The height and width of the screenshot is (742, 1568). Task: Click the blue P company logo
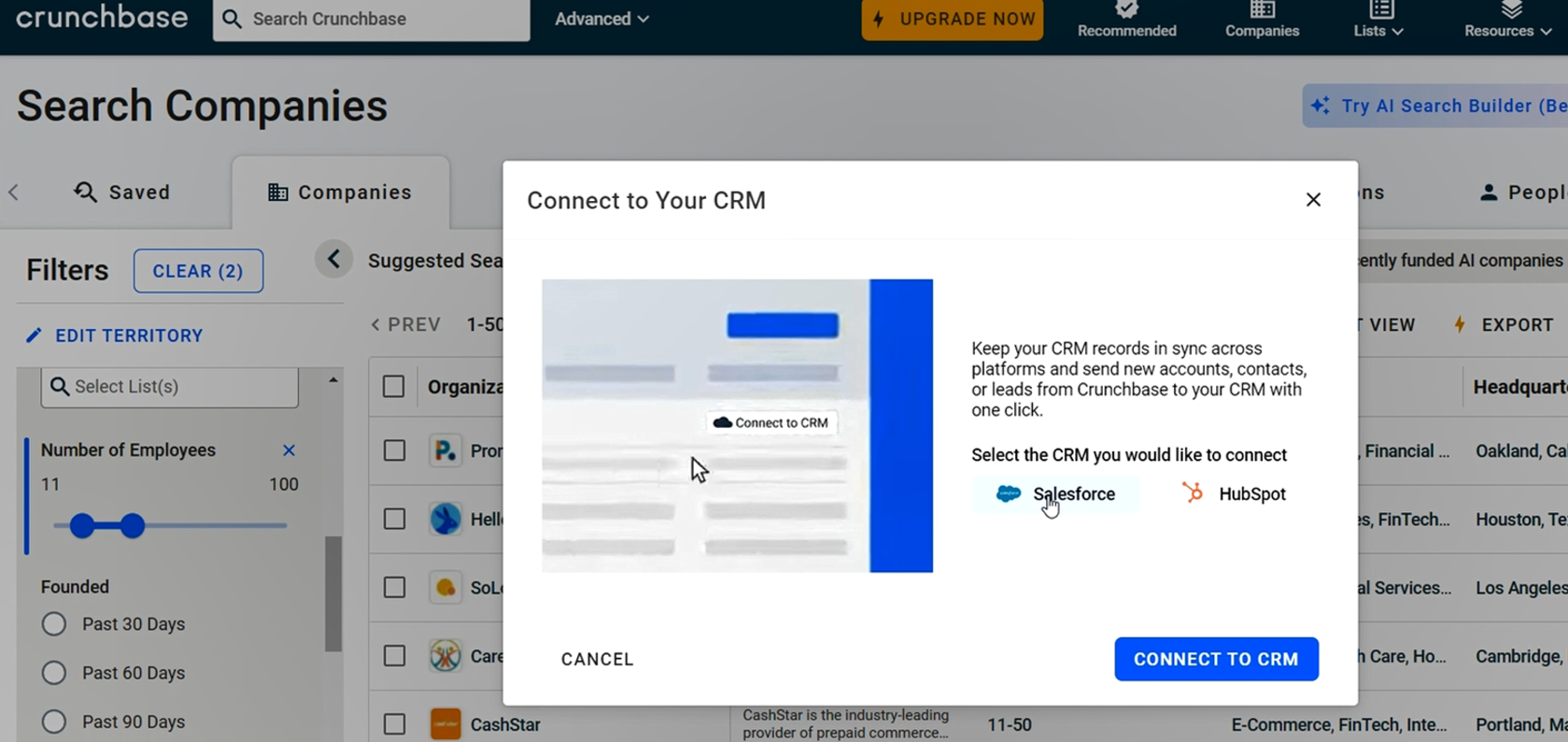coord(445,450)
